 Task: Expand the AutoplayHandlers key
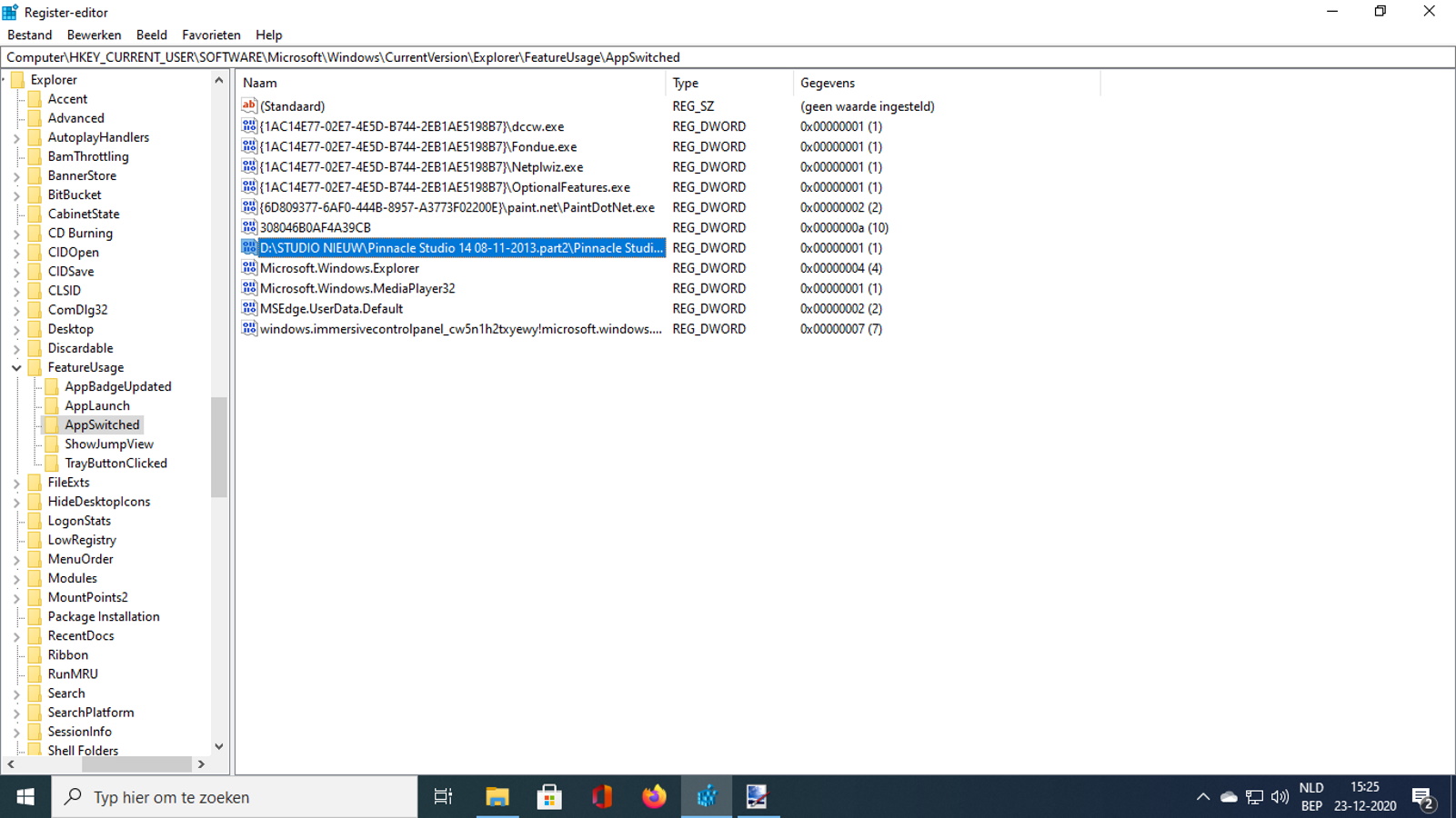pyautogui.click(x=16, y=138)
